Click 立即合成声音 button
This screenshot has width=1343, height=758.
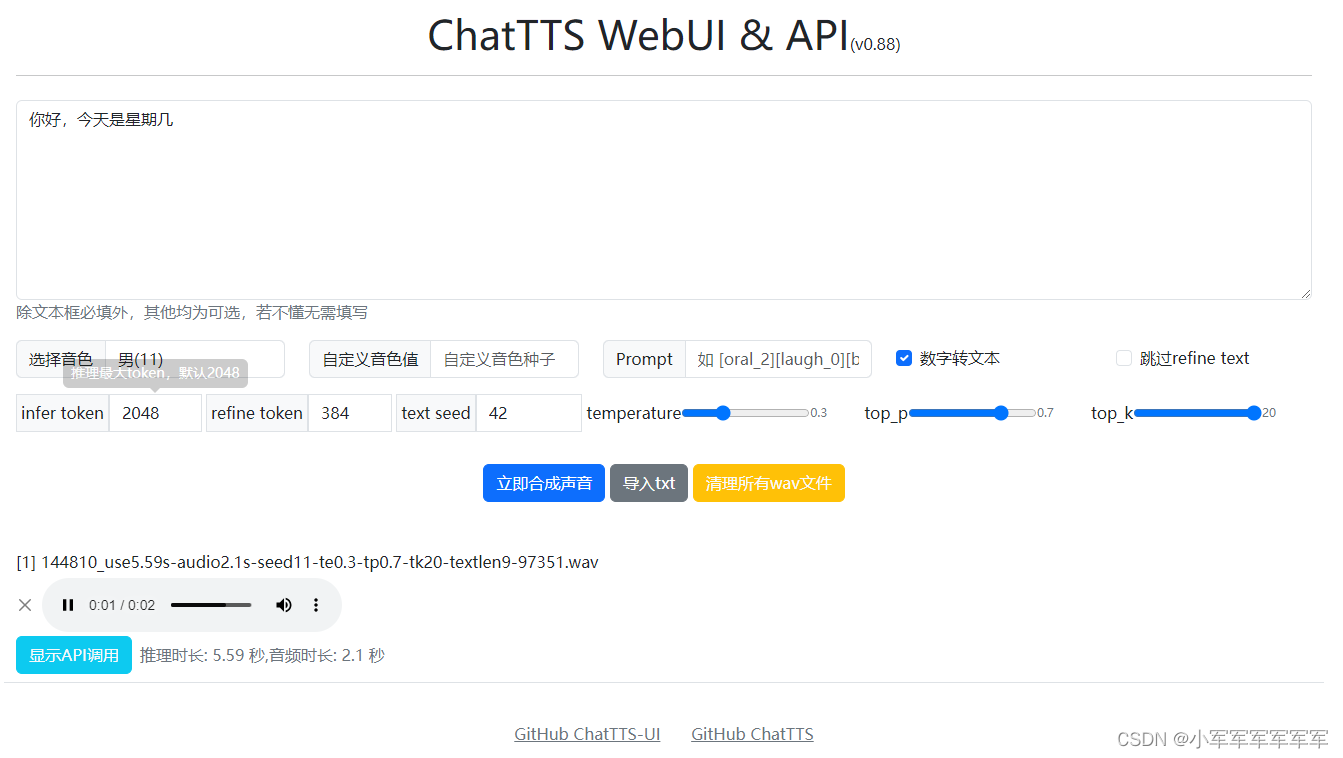tap(544, 483)
